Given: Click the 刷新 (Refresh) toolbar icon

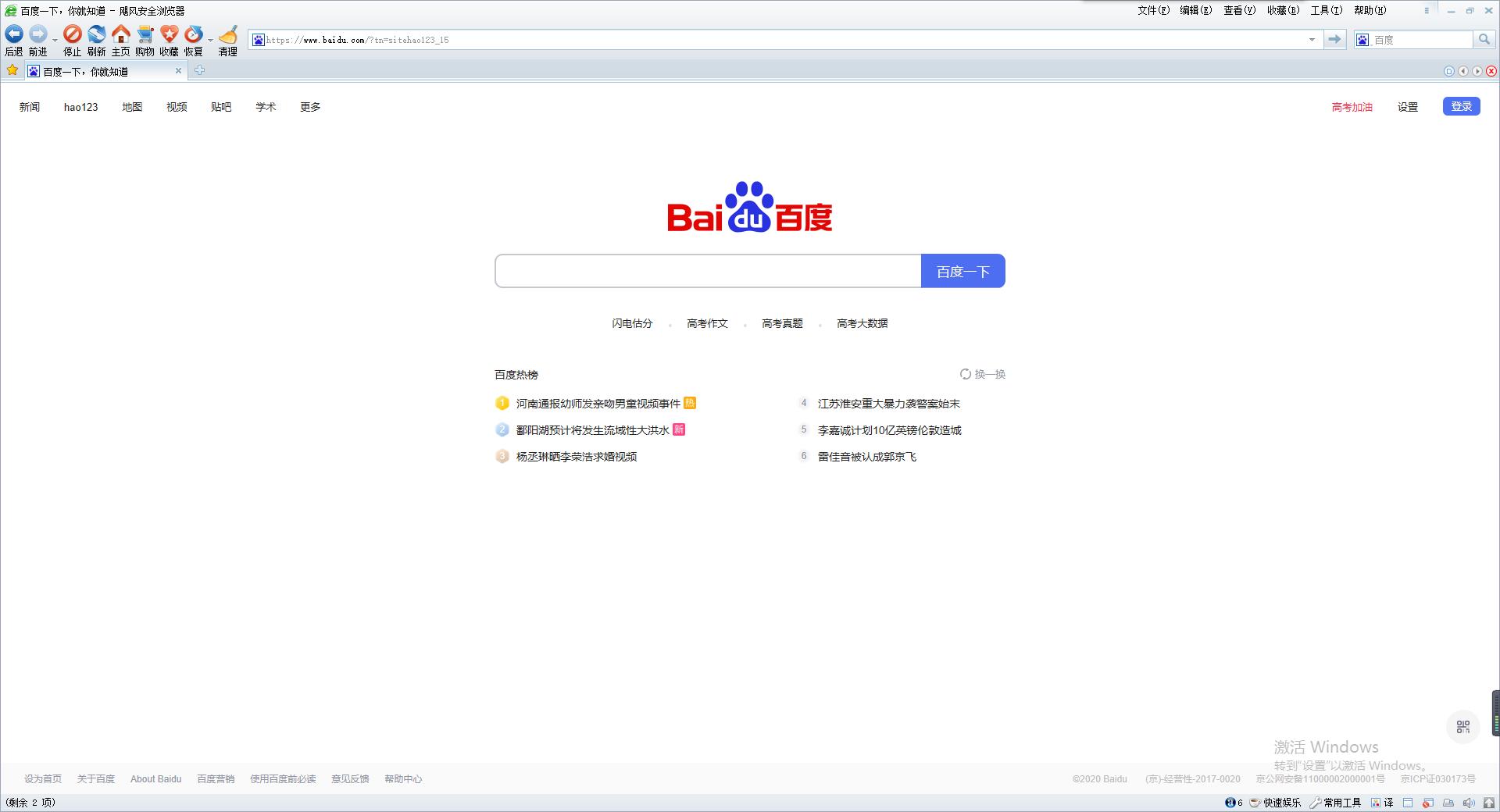Looking at the screenshot, I should tap(97, 34).
